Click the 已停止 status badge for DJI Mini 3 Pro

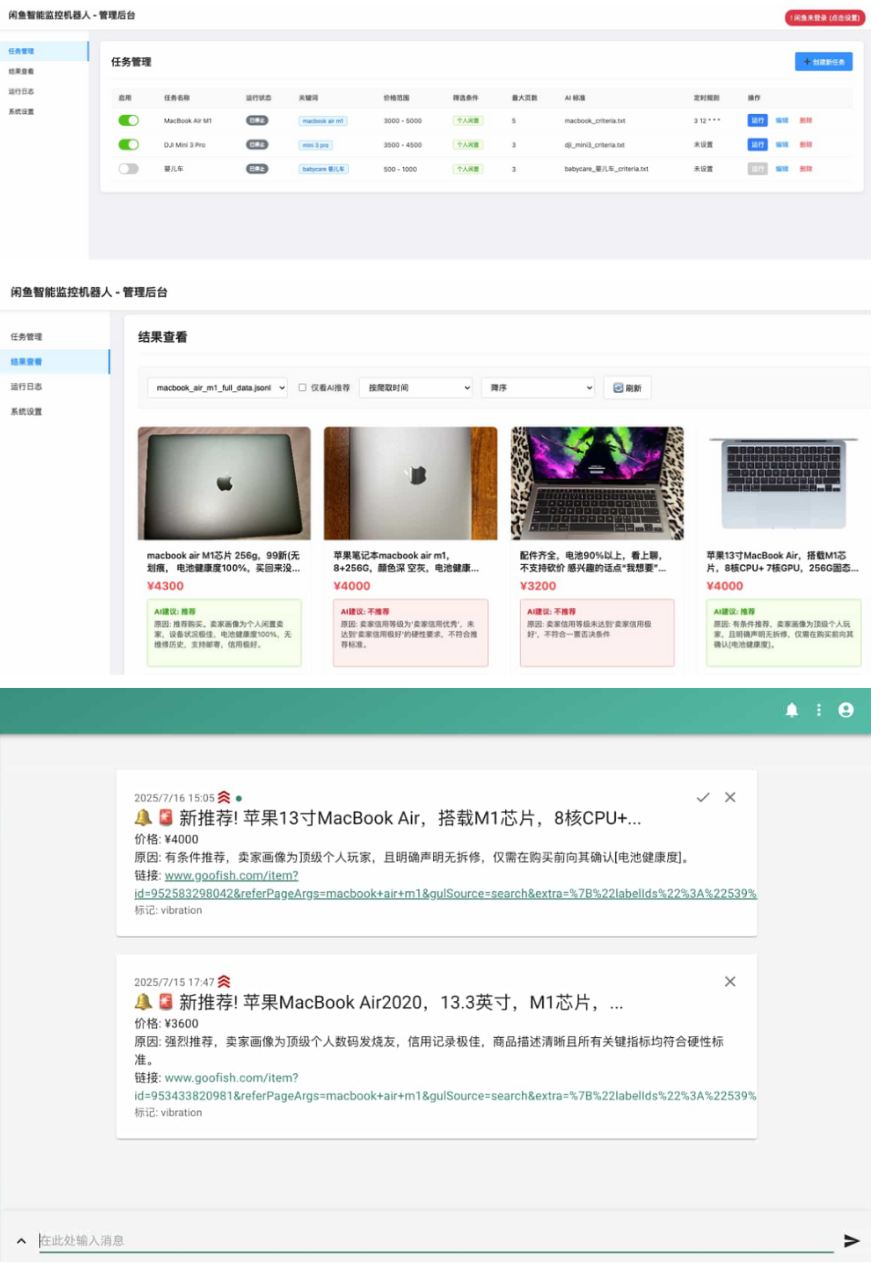pos(257,144)
